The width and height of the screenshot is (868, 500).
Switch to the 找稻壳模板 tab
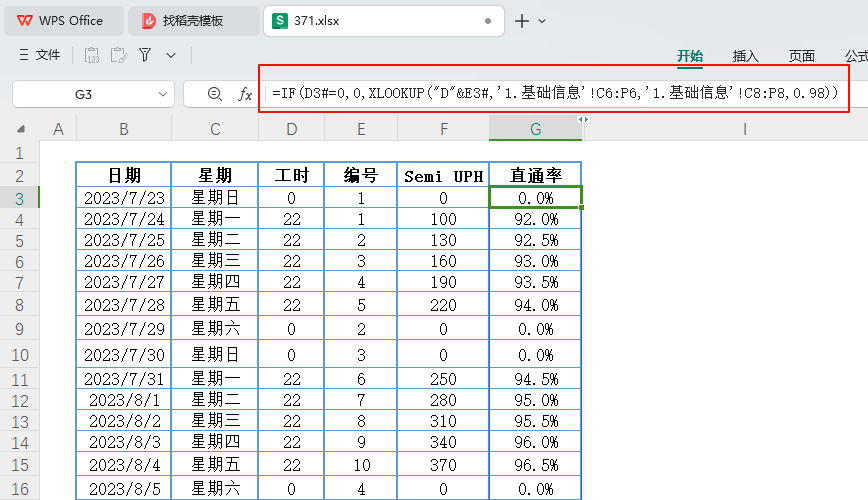[x=193, y=21]
